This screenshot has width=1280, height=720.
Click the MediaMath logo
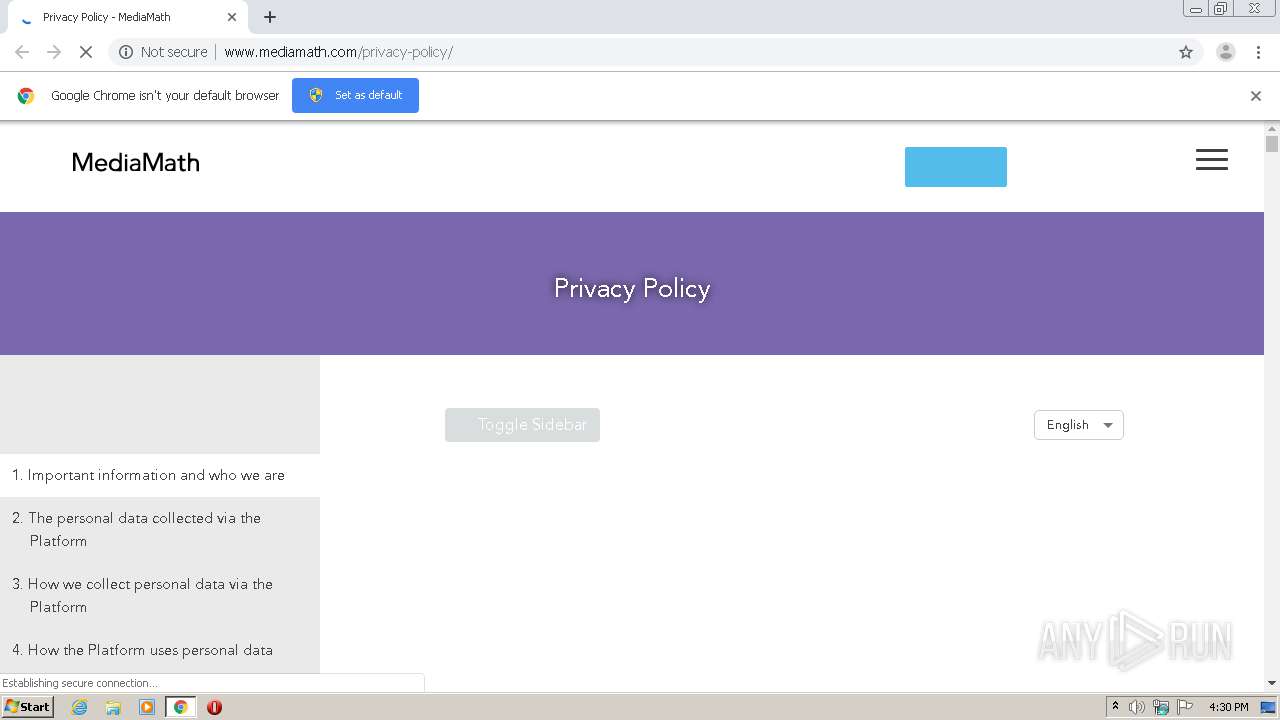coord(136,162)
